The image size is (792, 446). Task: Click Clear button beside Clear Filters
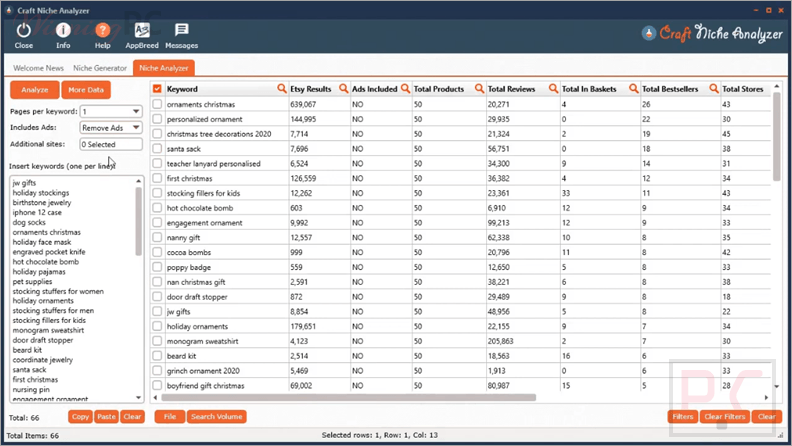[767, 417]
